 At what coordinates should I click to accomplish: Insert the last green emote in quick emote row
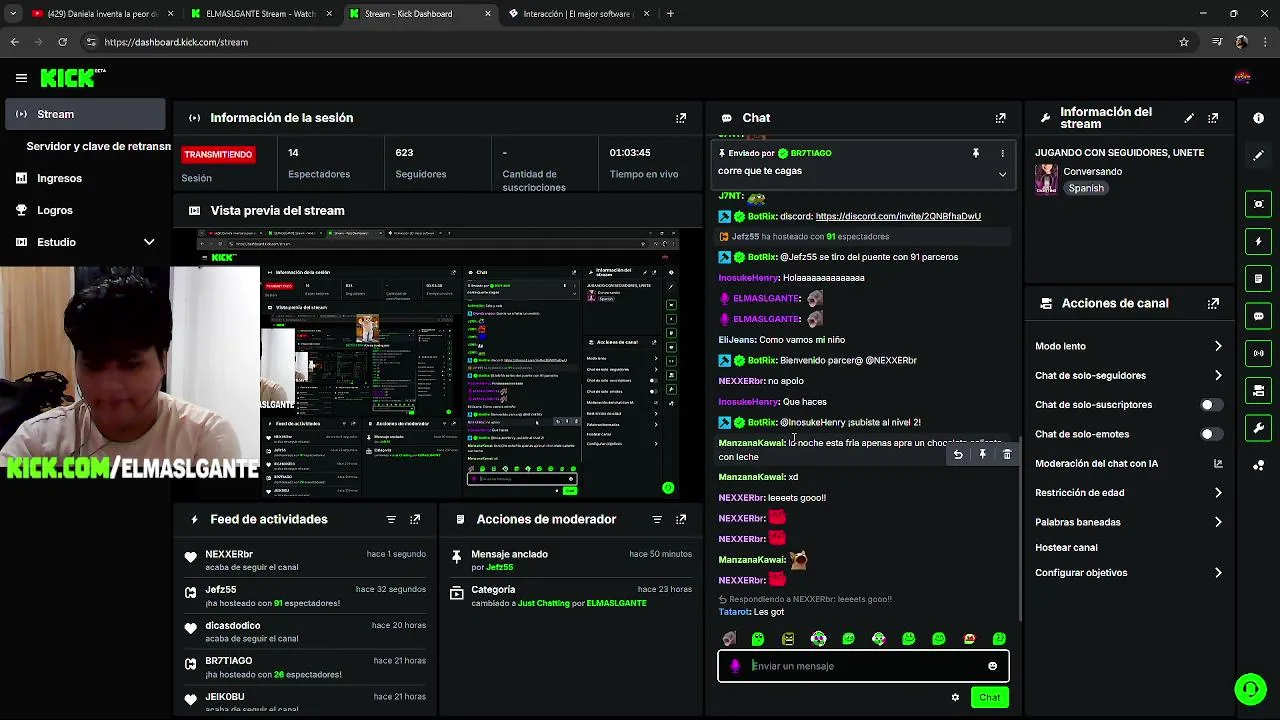click(999, 639)
